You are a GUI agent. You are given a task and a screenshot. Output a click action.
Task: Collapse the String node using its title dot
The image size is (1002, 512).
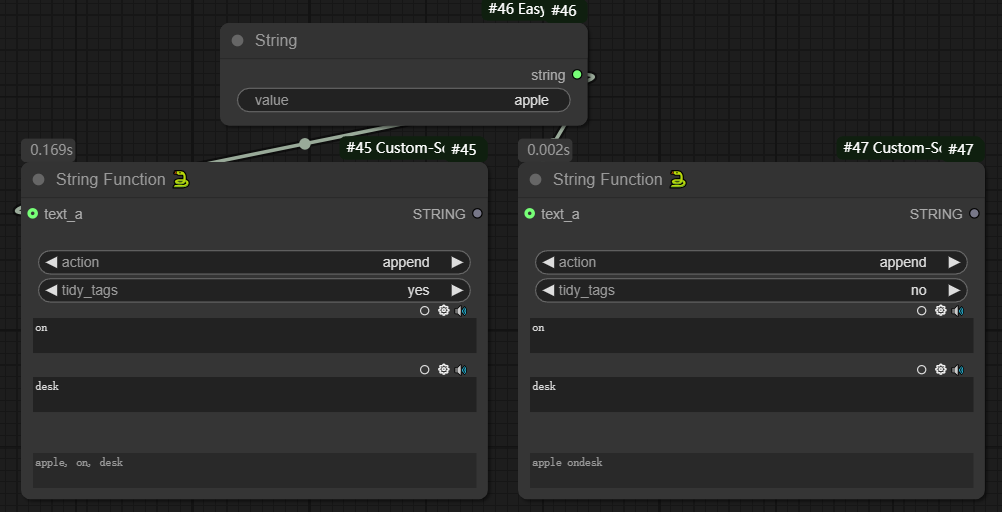tap(237, 41)
